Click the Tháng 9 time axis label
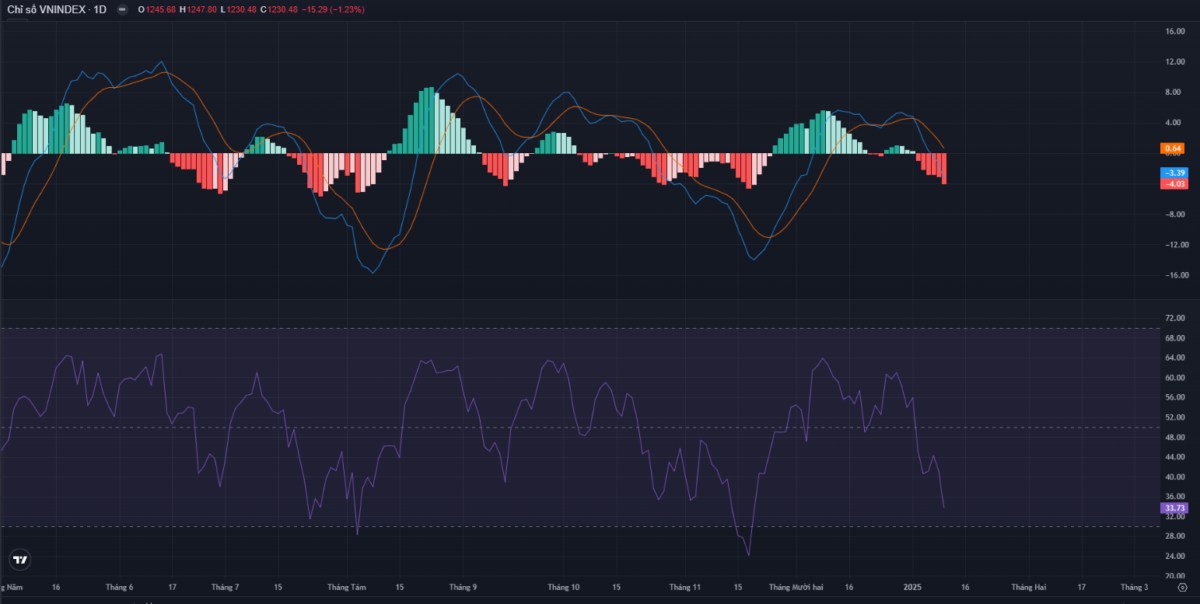The height and width of the screenshot is (604, 1200). 462,588
